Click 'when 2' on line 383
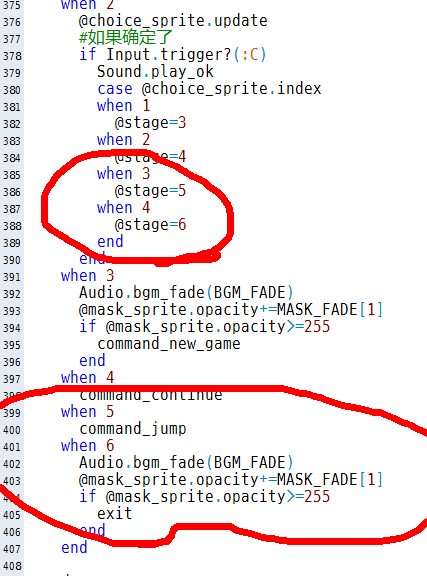The image size is (427, 576). coord(123,140)
